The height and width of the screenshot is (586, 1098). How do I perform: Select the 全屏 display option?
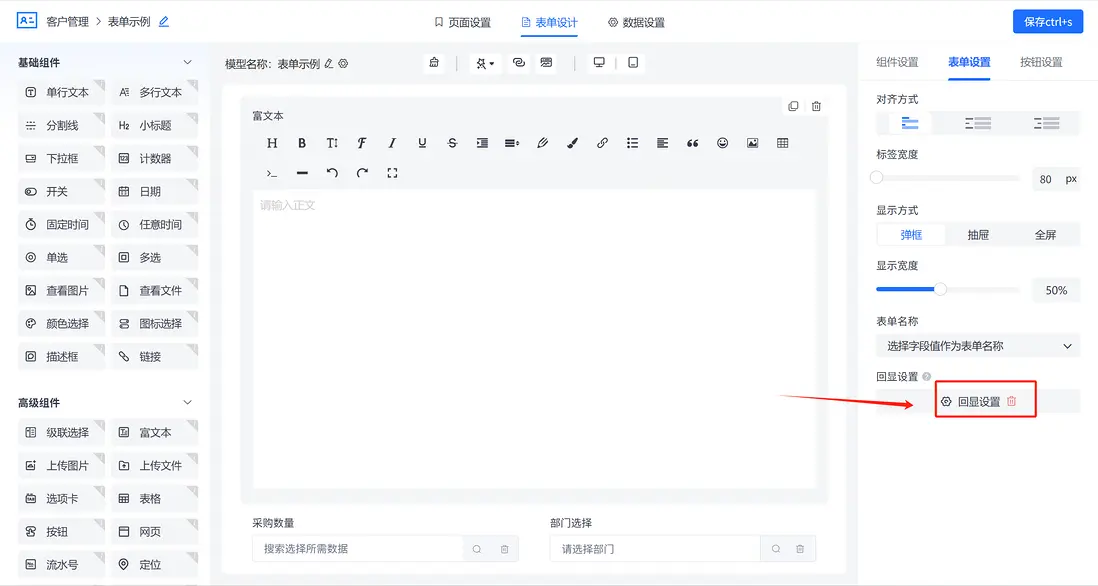[x=1044, y=233]
